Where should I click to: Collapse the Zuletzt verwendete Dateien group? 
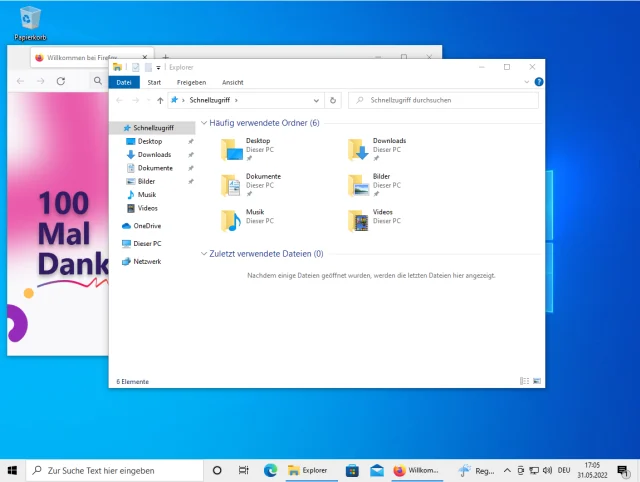tap(204, 254)
